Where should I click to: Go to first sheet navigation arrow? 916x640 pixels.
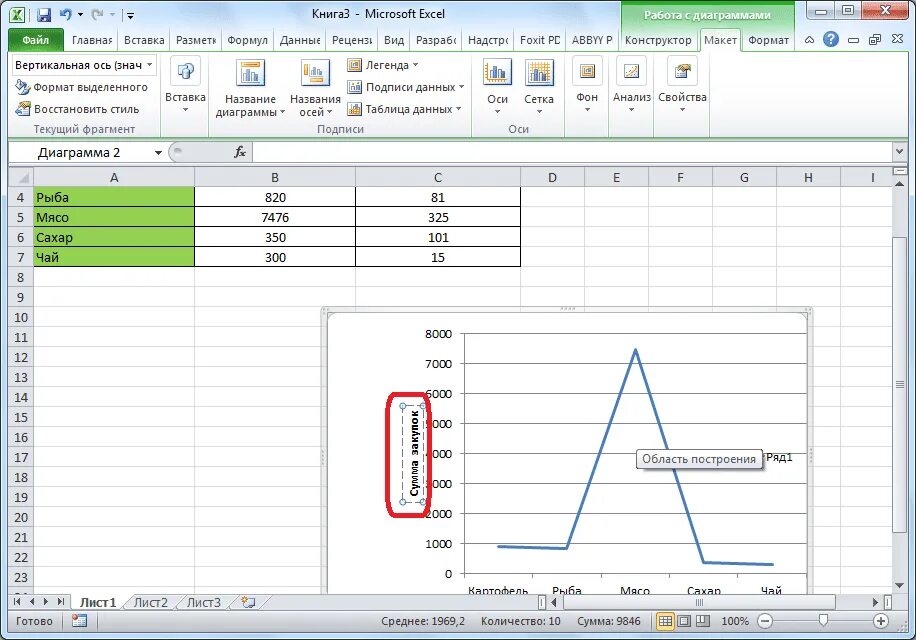pos(17,601)
